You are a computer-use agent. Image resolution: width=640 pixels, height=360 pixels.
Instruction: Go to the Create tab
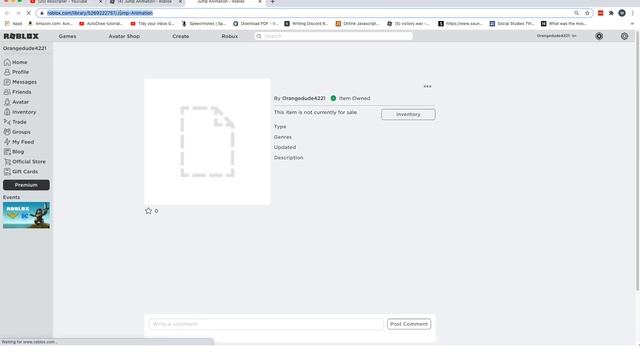point(180,36)
